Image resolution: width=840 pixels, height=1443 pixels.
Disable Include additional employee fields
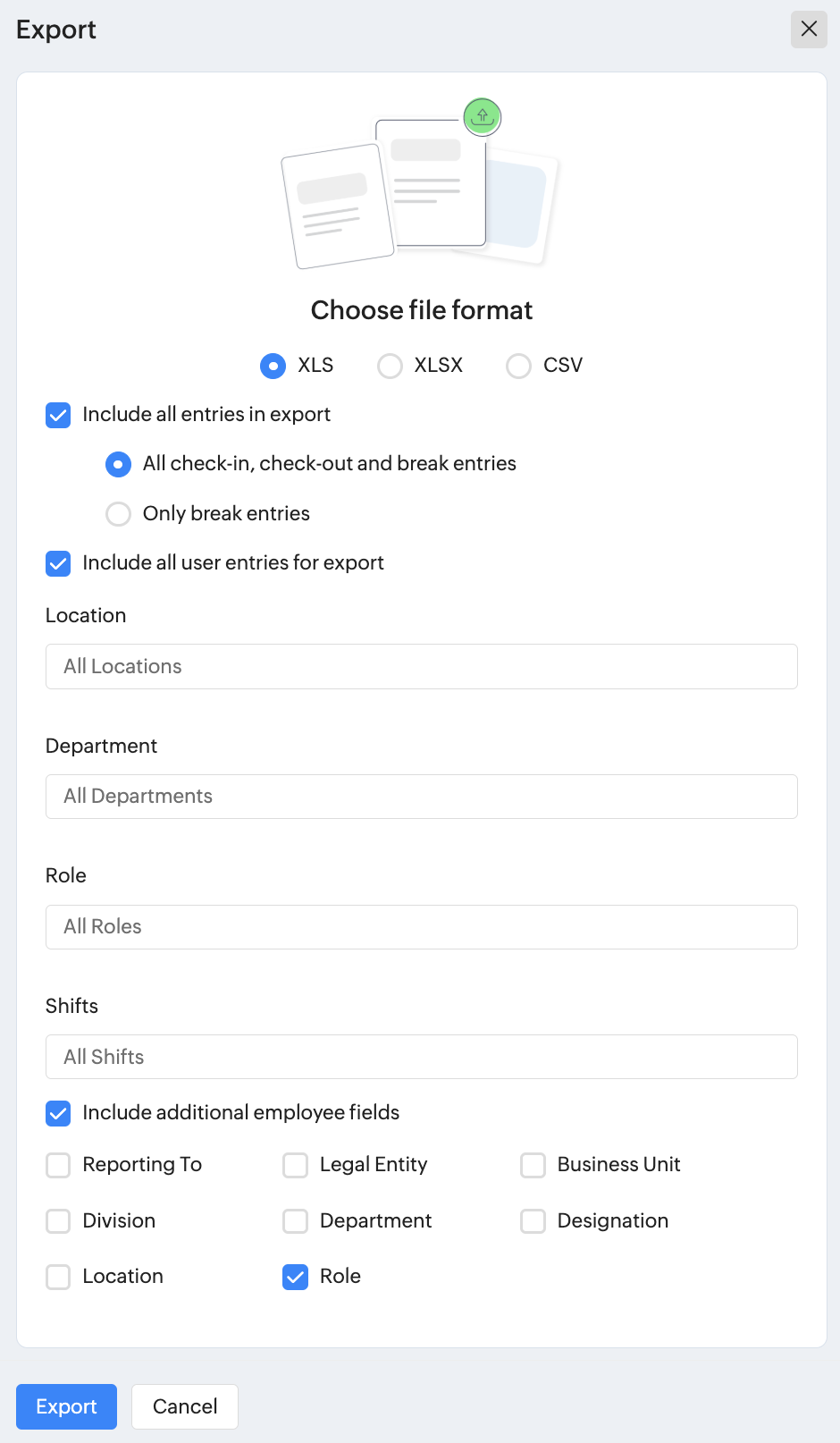click(58, 1113)
